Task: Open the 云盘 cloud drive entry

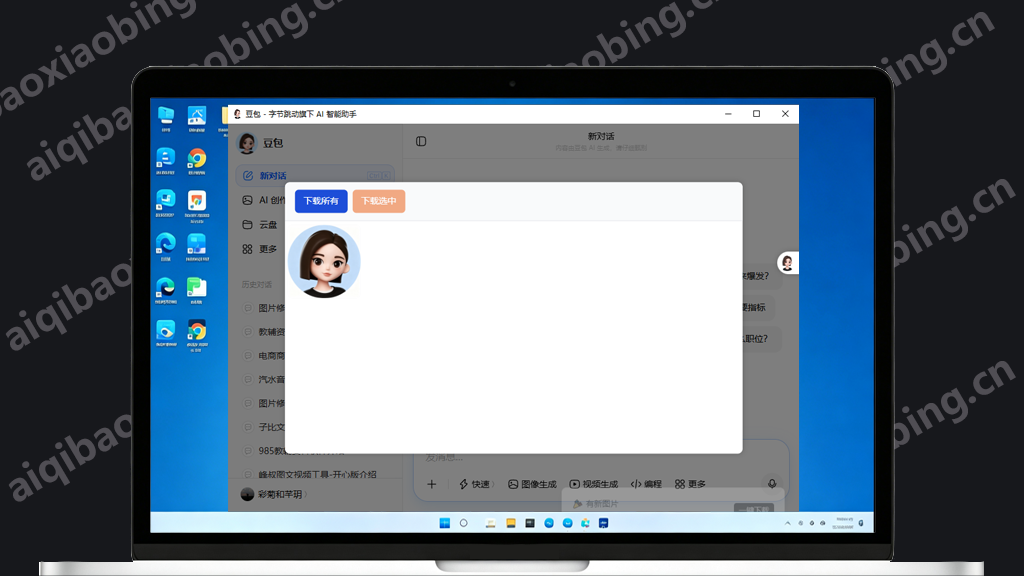Action: click(260, 225)
